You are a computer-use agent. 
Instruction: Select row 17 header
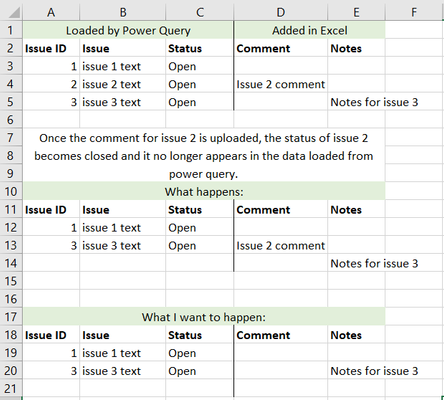(11, 317)
